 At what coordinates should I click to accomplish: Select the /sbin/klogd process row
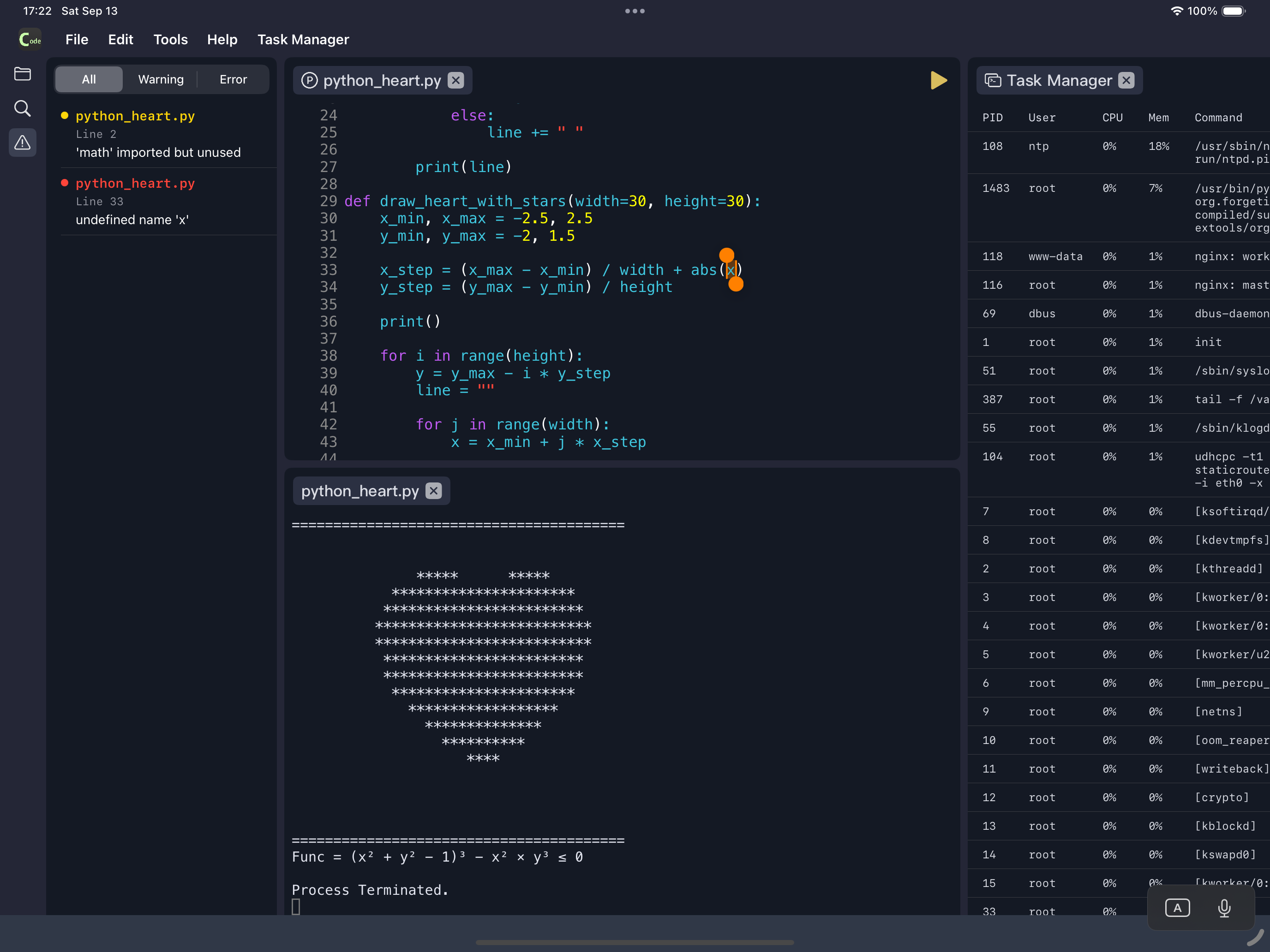click(x=1119, y=428)
